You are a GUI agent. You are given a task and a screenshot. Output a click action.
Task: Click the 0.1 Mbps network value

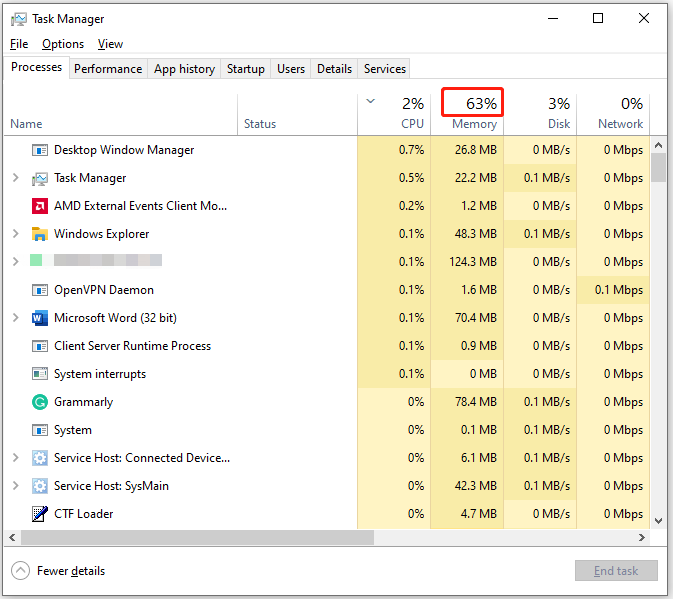point(619,290)
